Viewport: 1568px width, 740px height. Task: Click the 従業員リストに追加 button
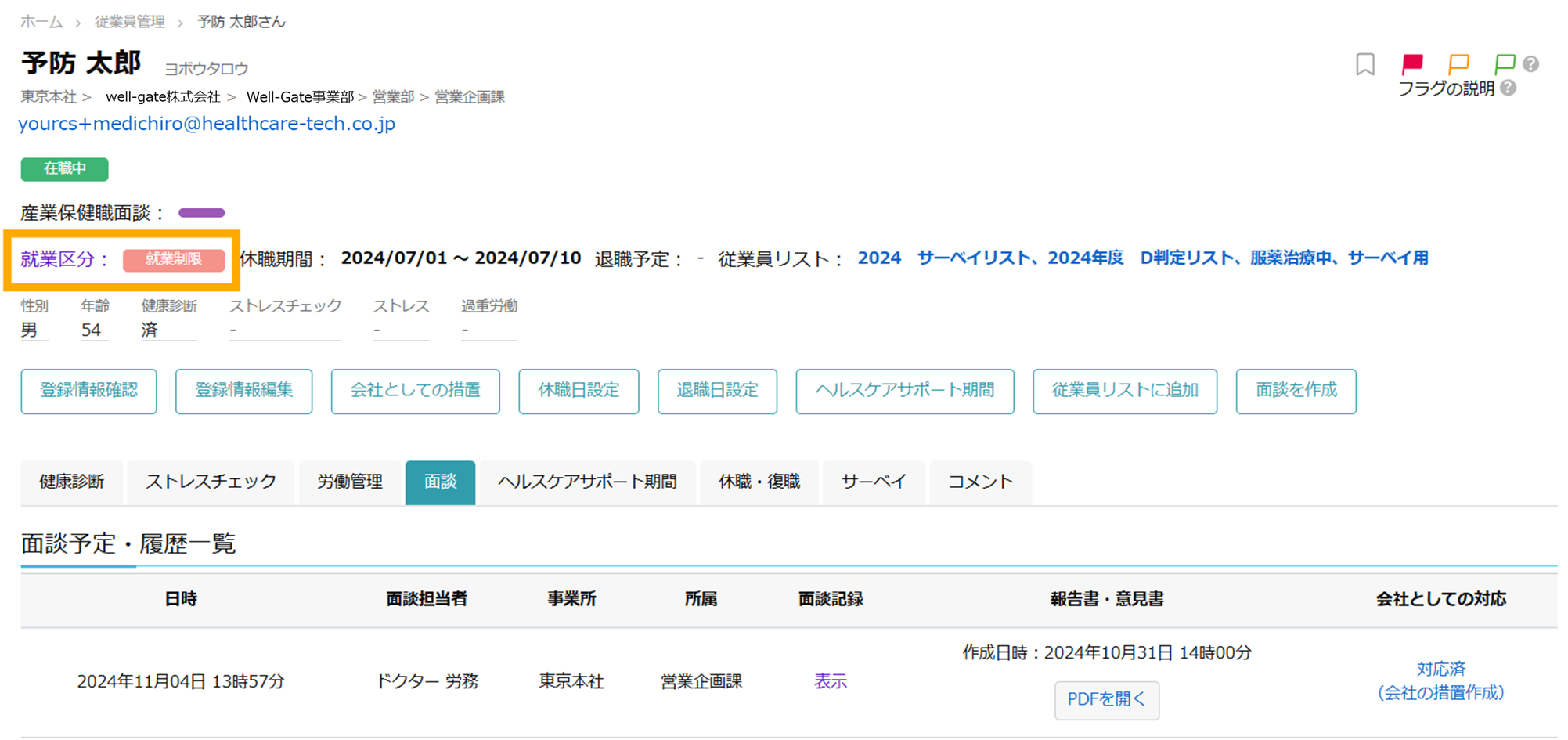coord(1125,391)
